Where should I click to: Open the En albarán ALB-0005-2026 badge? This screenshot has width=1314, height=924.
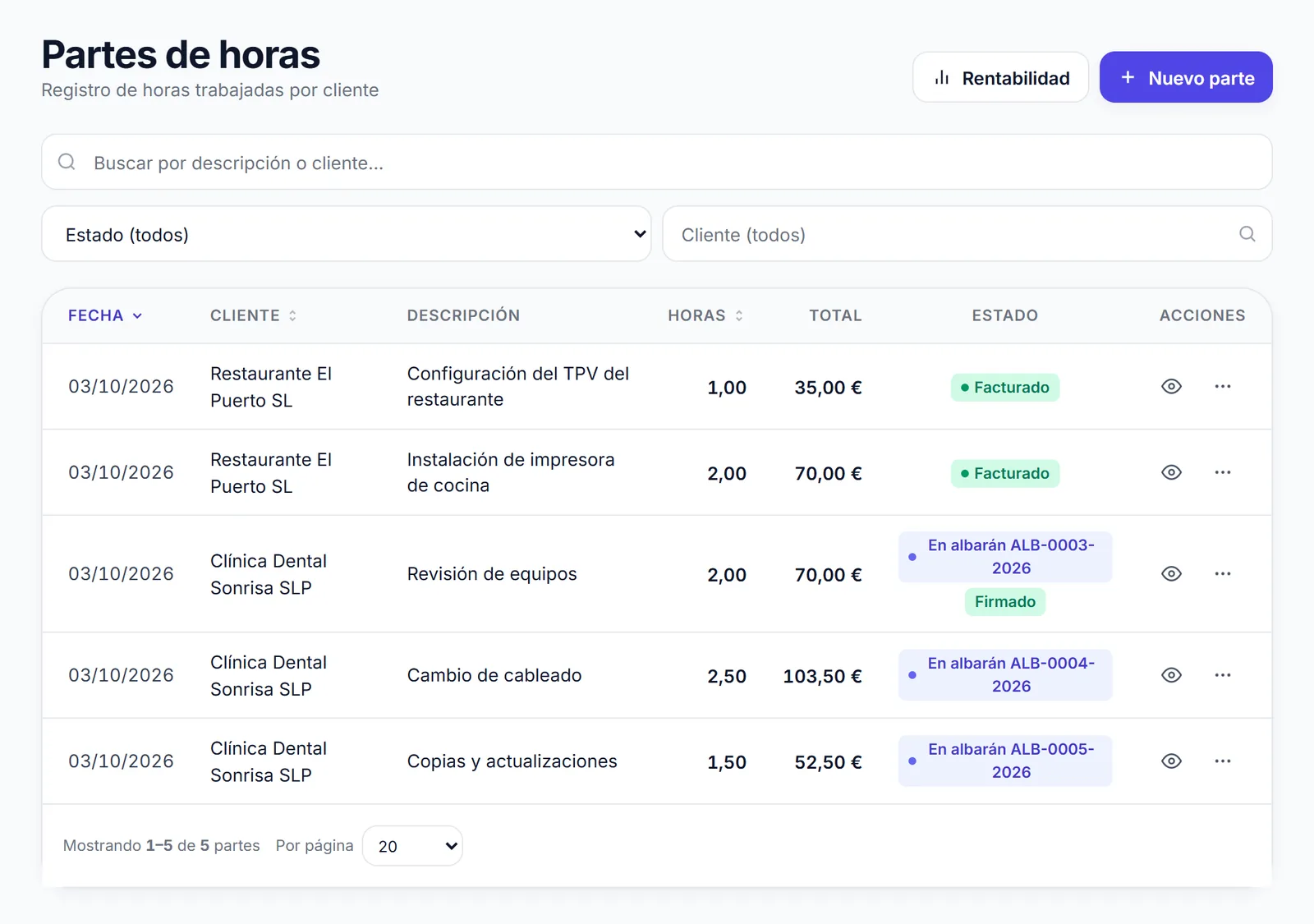1004,761
